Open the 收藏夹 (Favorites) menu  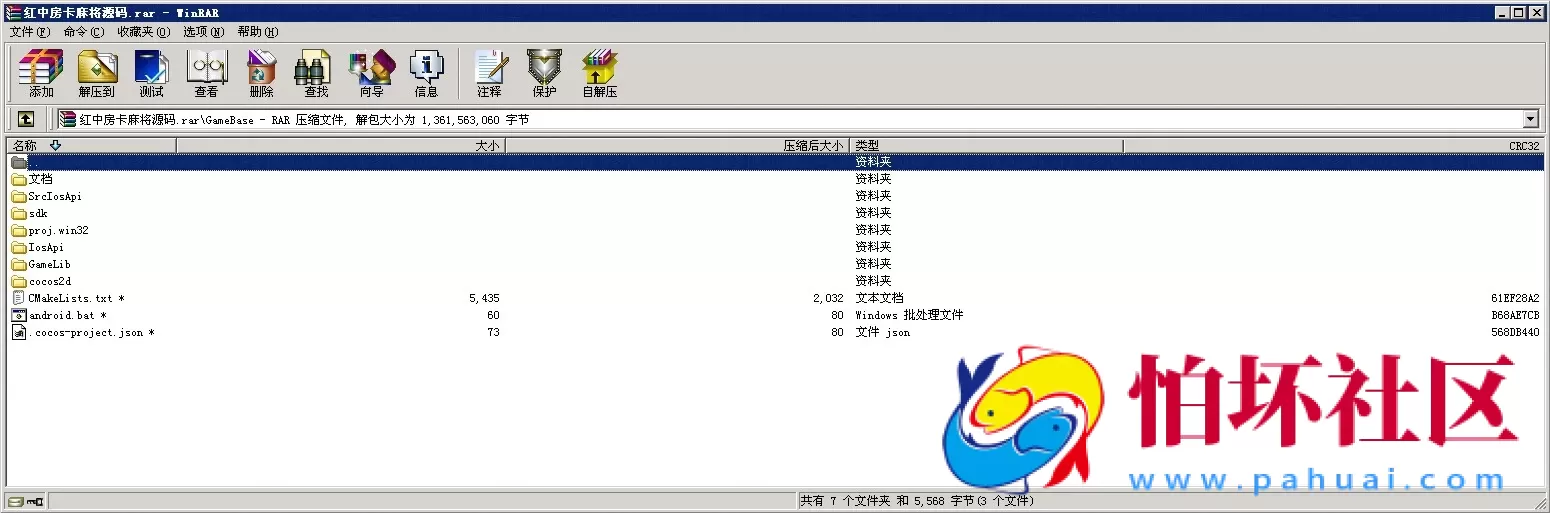point(143,32)
